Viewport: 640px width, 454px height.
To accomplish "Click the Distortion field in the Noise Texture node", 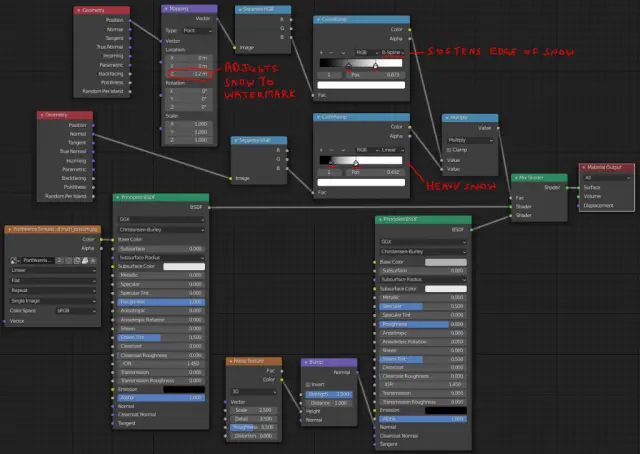I will click(x=253, y=436).
